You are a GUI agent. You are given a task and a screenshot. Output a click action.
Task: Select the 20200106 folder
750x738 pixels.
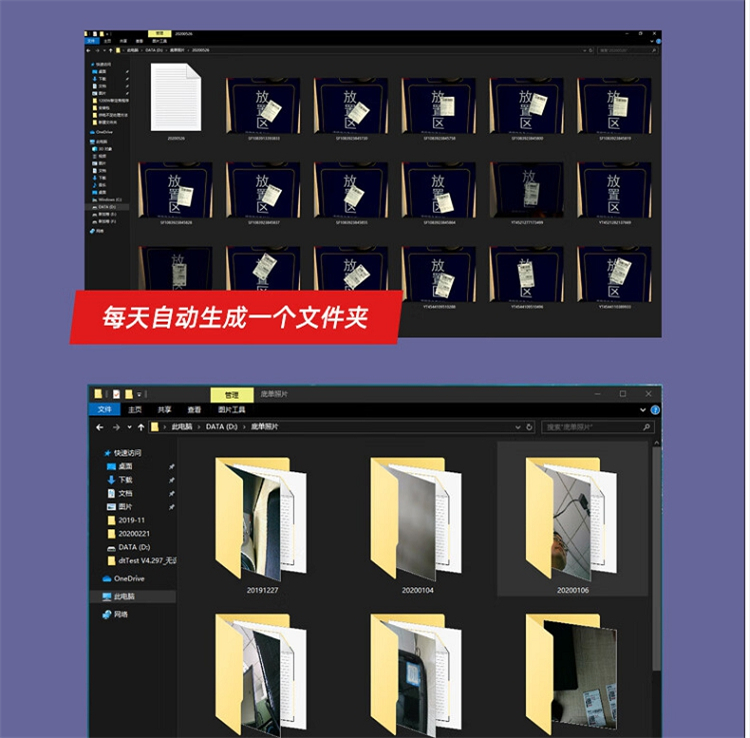coord(572,522)
